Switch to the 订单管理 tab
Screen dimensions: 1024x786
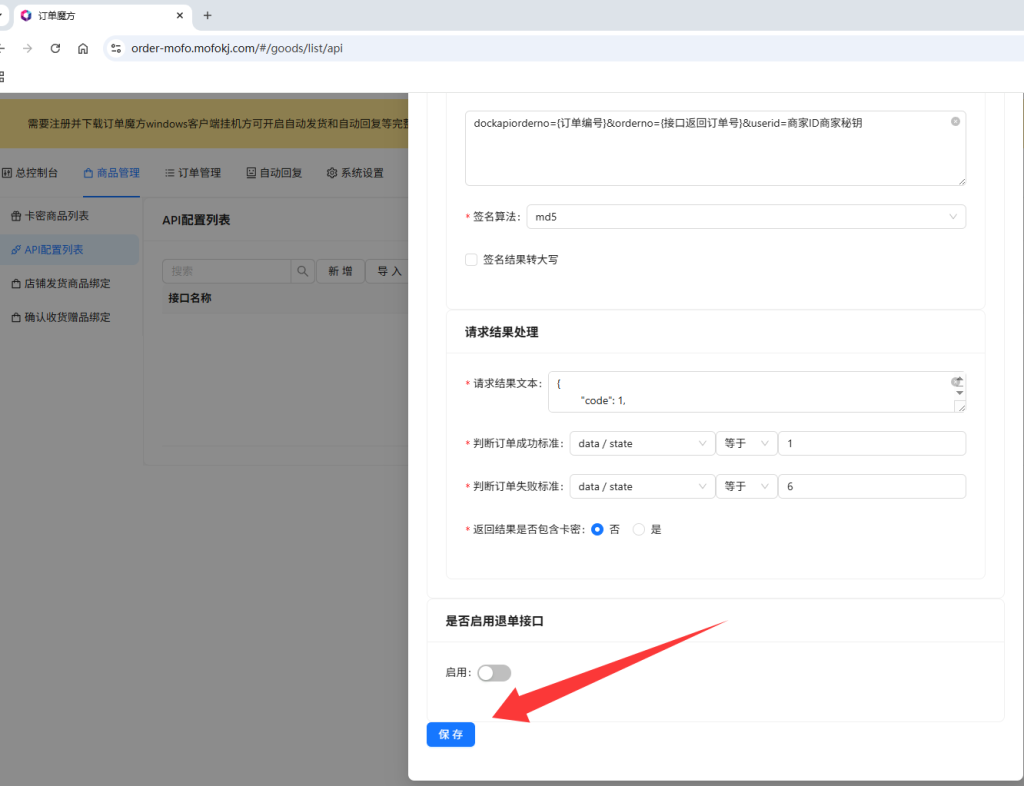pos(192,172)
